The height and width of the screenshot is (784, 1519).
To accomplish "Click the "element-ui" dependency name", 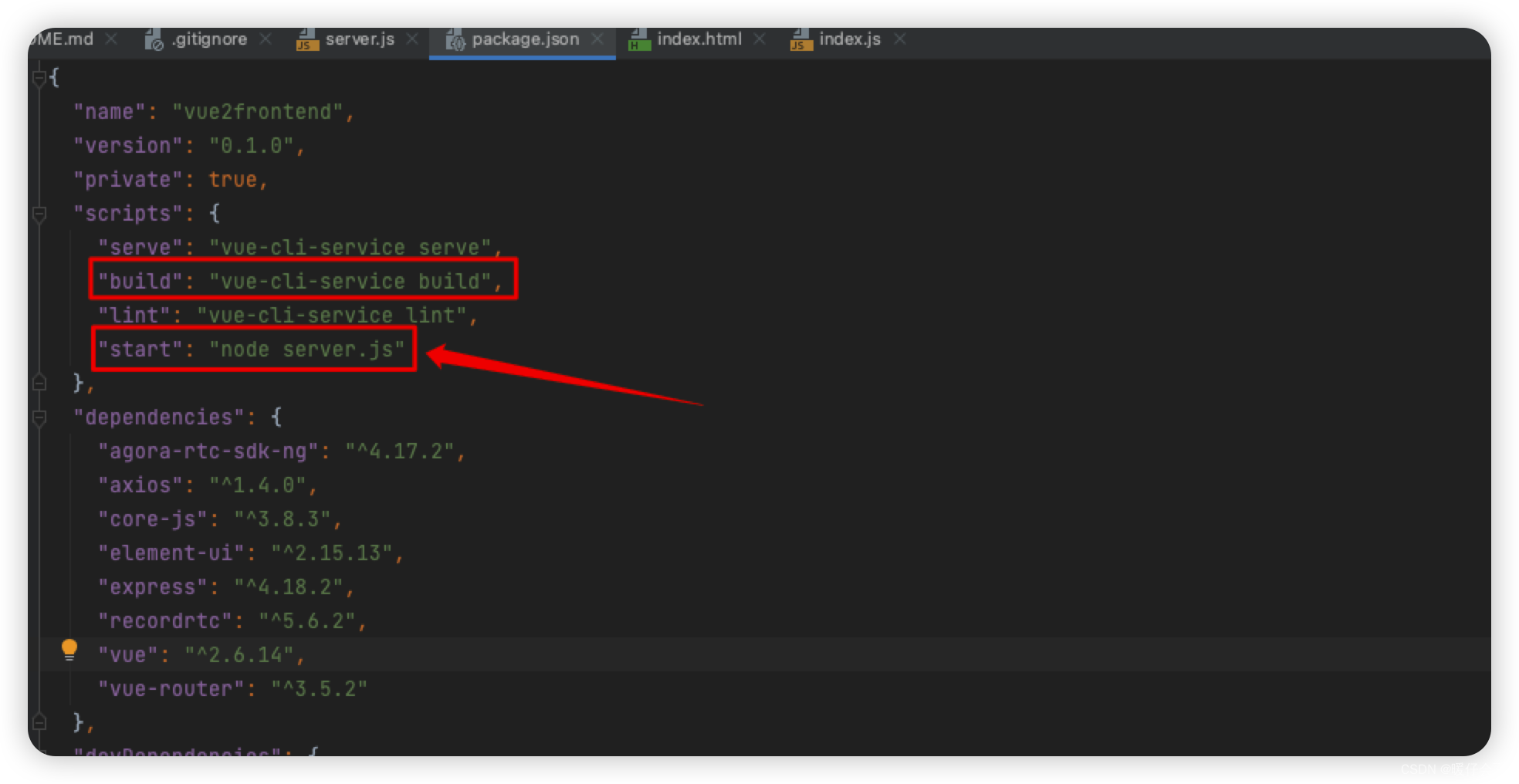I will (171, 553).
